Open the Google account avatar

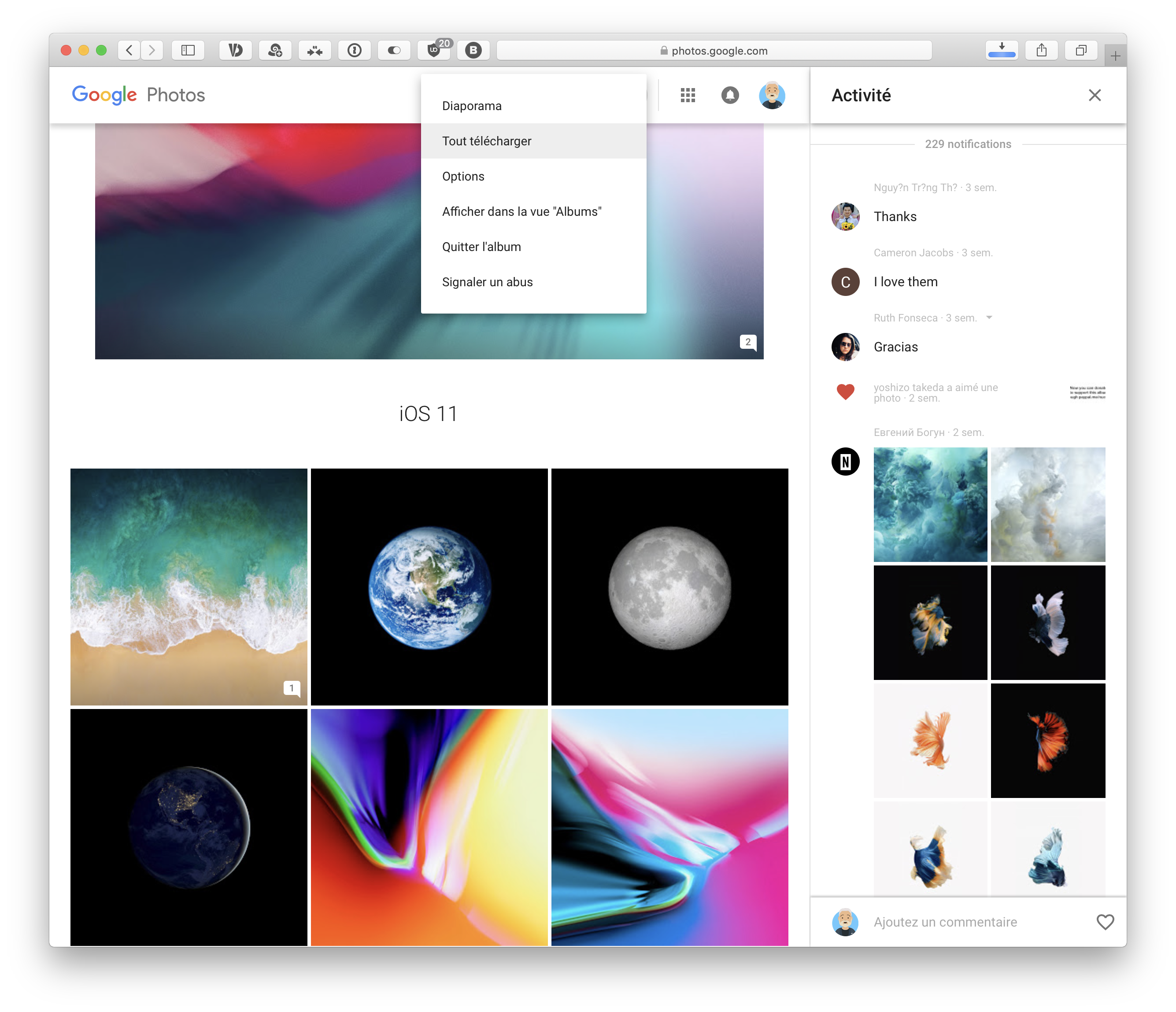(771, 96)
